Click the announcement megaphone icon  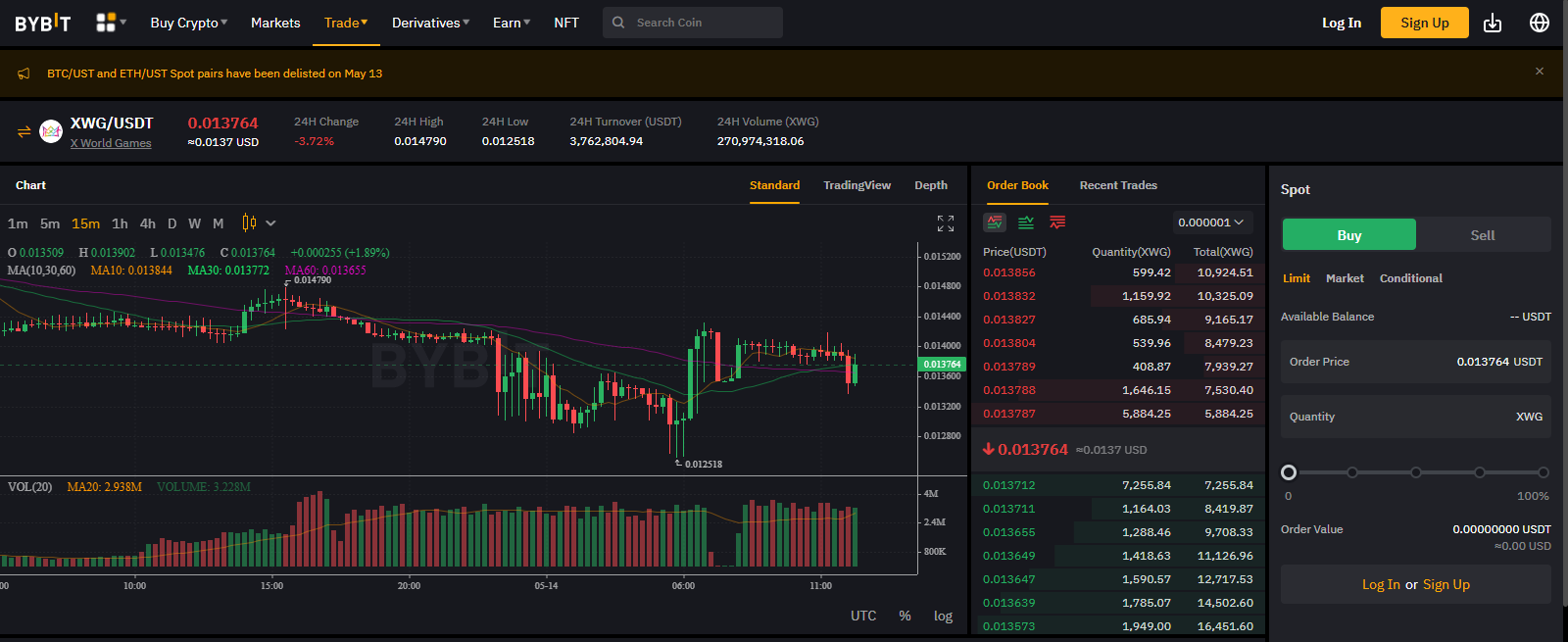coord(24,74)
